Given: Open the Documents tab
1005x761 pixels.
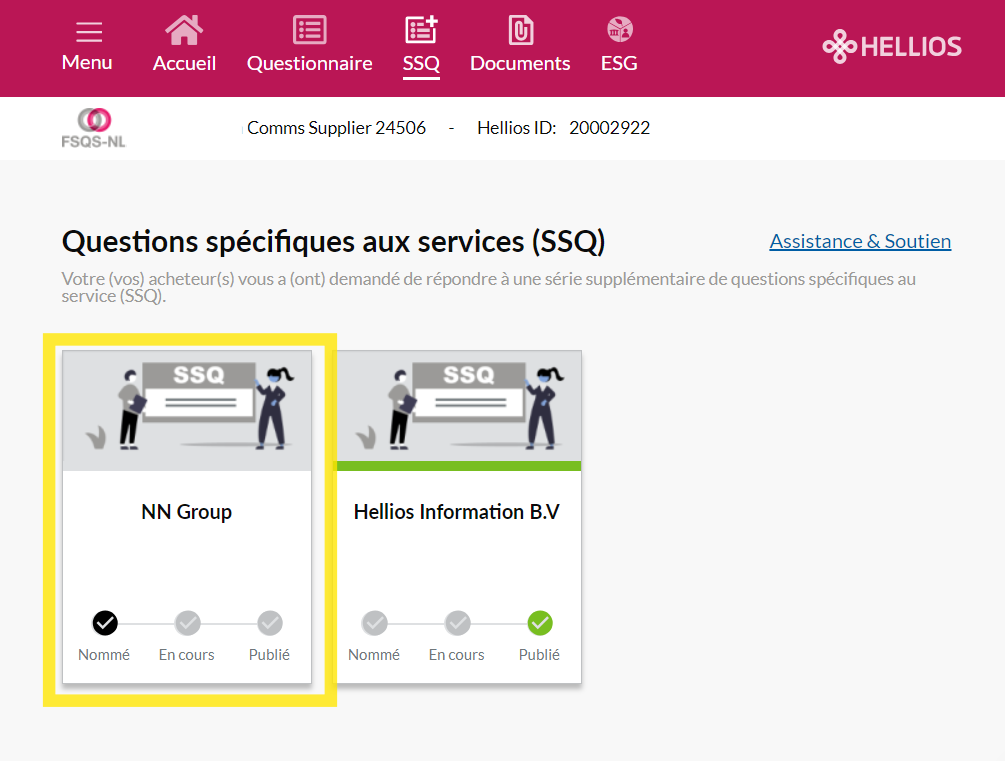Looking at the screenshot, I should coord(520,63).
